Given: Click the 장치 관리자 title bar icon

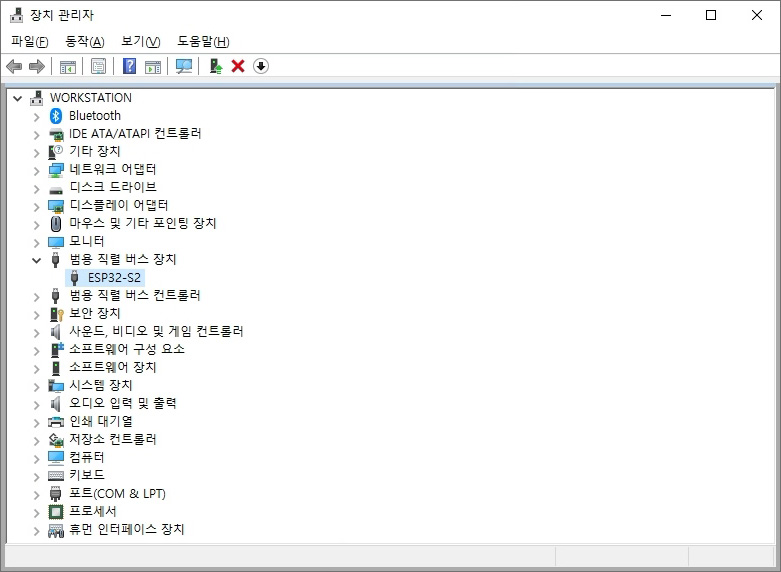Looking at the screenshot, I should click(x=16, y=15).
